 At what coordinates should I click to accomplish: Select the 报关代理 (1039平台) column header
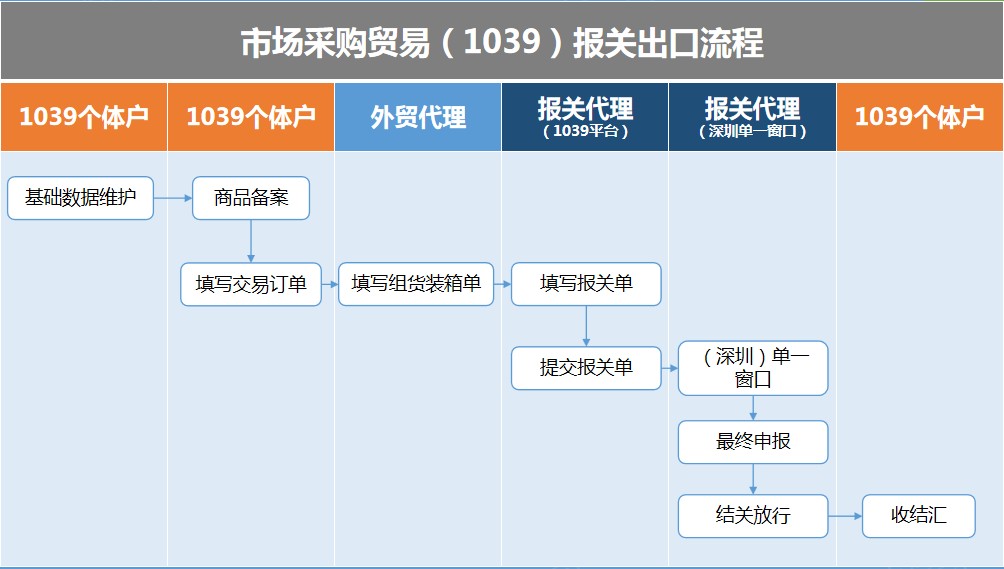pyautogui.click(x=585, y=117)
